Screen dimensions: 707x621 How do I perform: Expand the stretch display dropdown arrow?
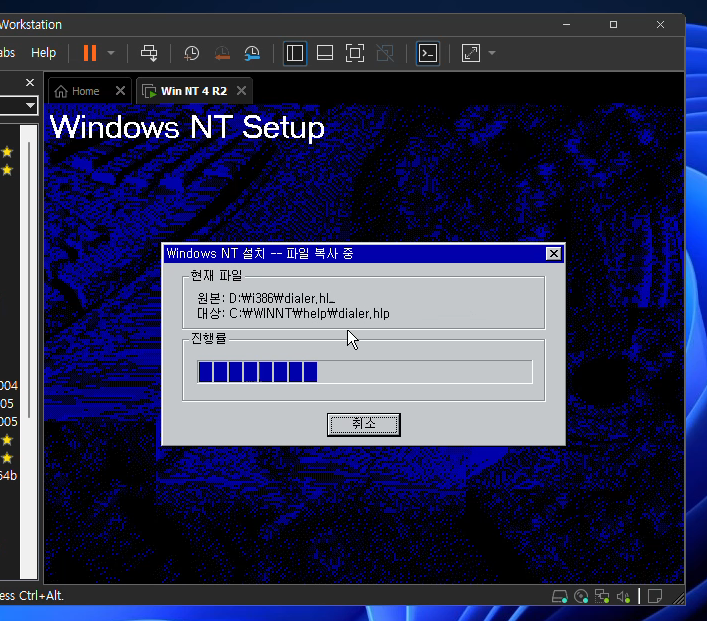(x=492, y=53)
